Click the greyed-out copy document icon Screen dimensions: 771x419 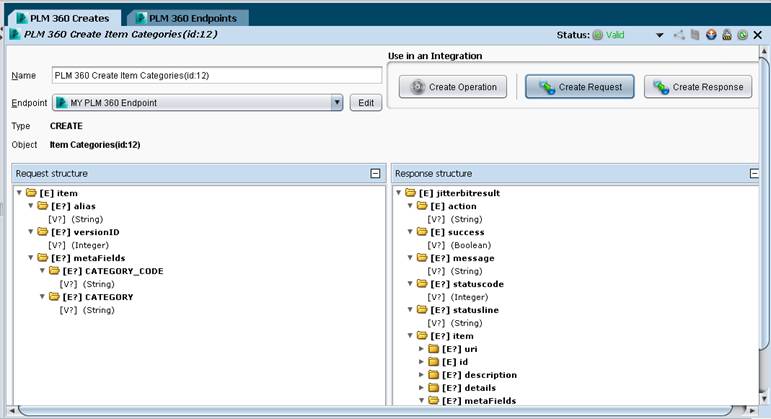coord(695,35)
